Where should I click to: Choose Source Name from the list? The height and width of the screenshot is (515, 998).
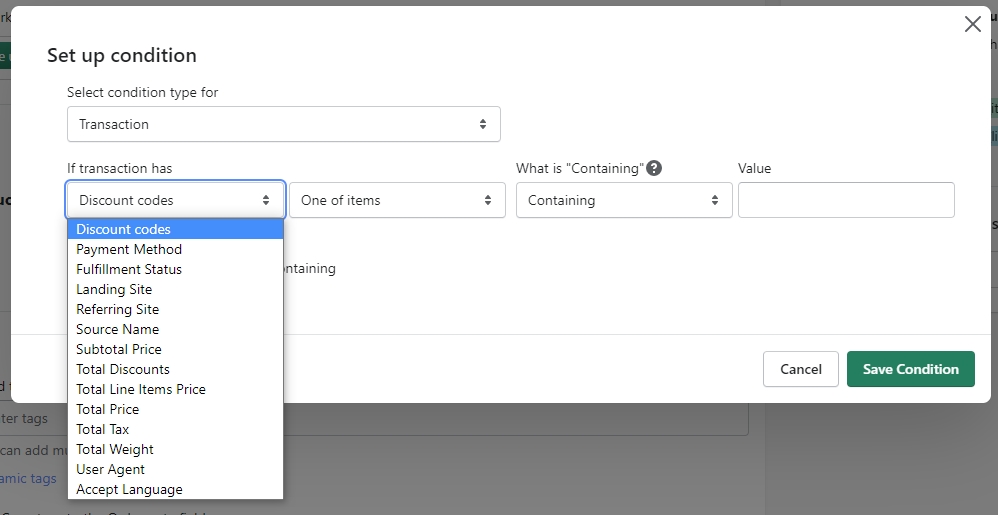point(117,329)
